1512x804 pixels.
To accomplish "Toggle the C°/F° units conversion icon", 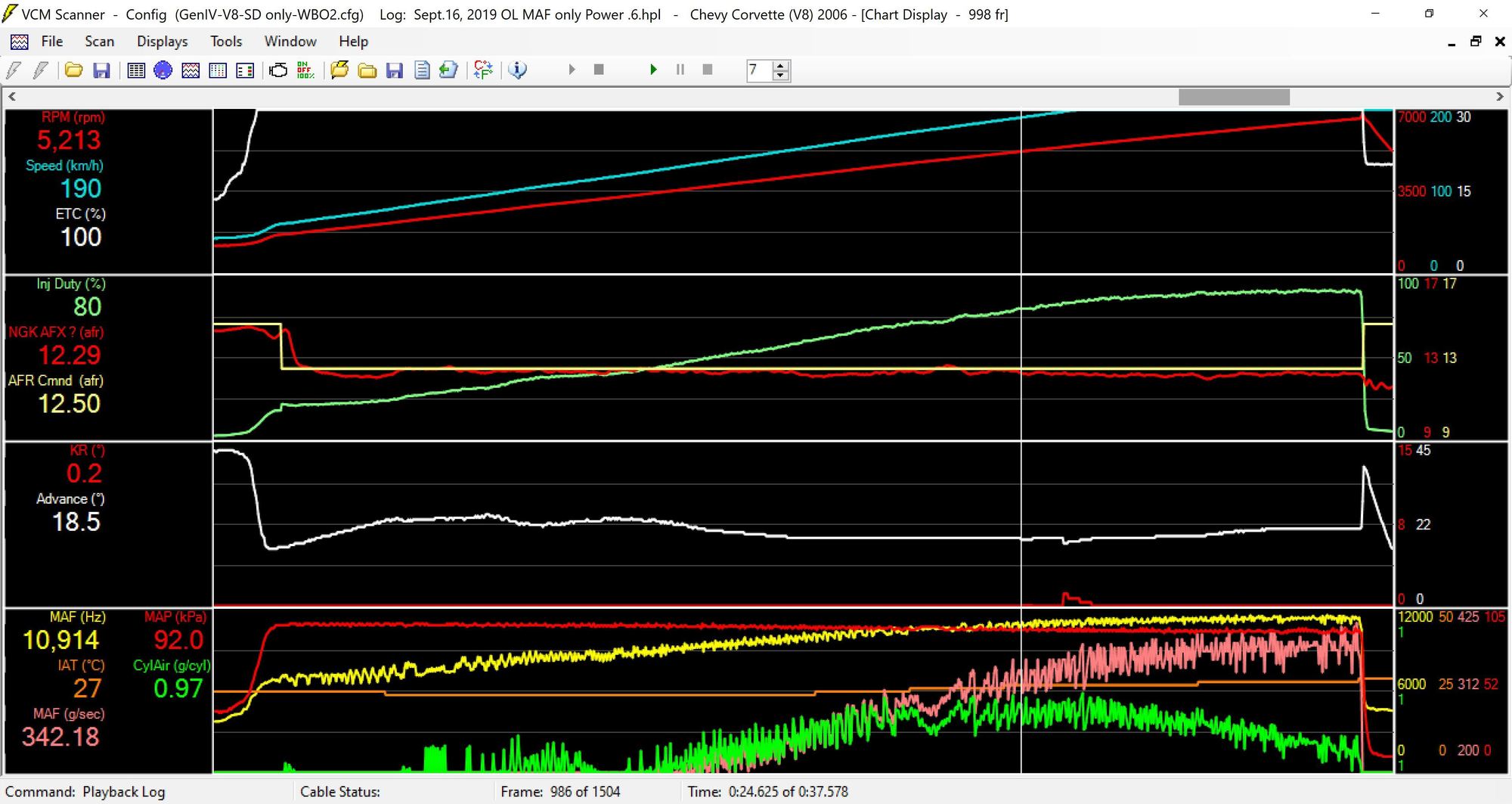I will tap(483, 70).
